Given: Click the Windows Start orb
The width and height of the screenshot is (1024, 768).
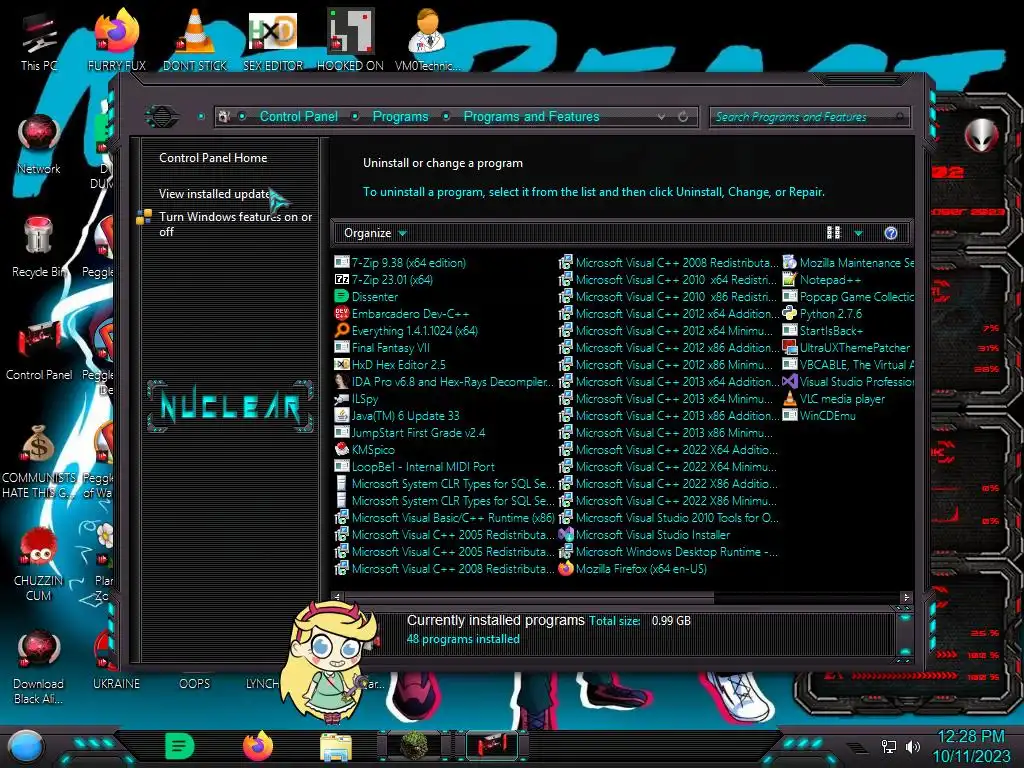Looking at the screenshot, I should pyautogui.click(x=26, y=746).
